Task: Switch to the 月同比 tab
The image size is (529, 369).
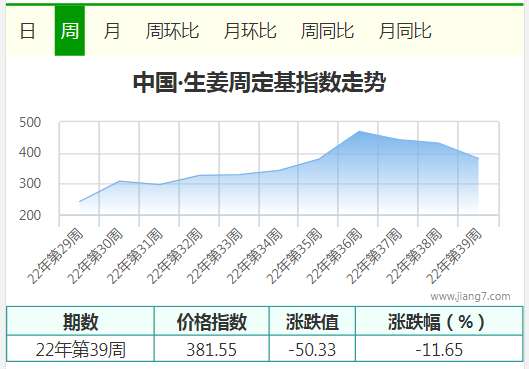Action: click(x=405, y=31)
